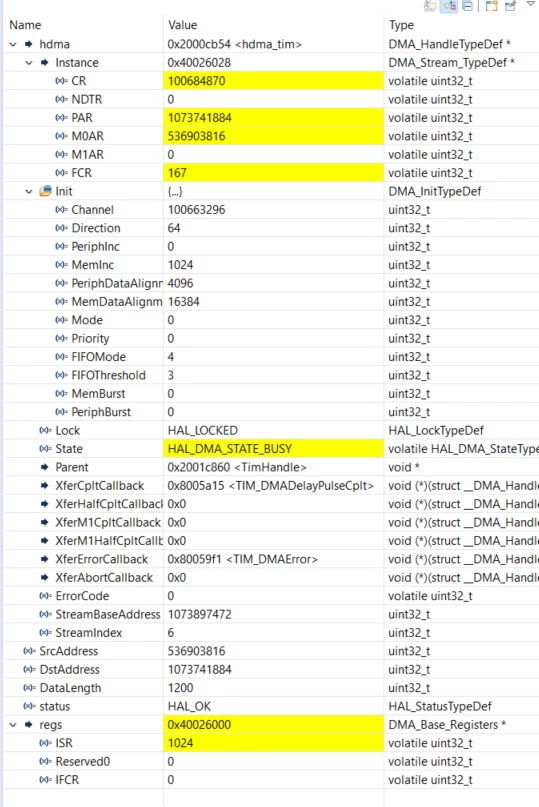Select the StreamBaseAddress row
This screenshot has height=807, width=539.
pos(271,615)
